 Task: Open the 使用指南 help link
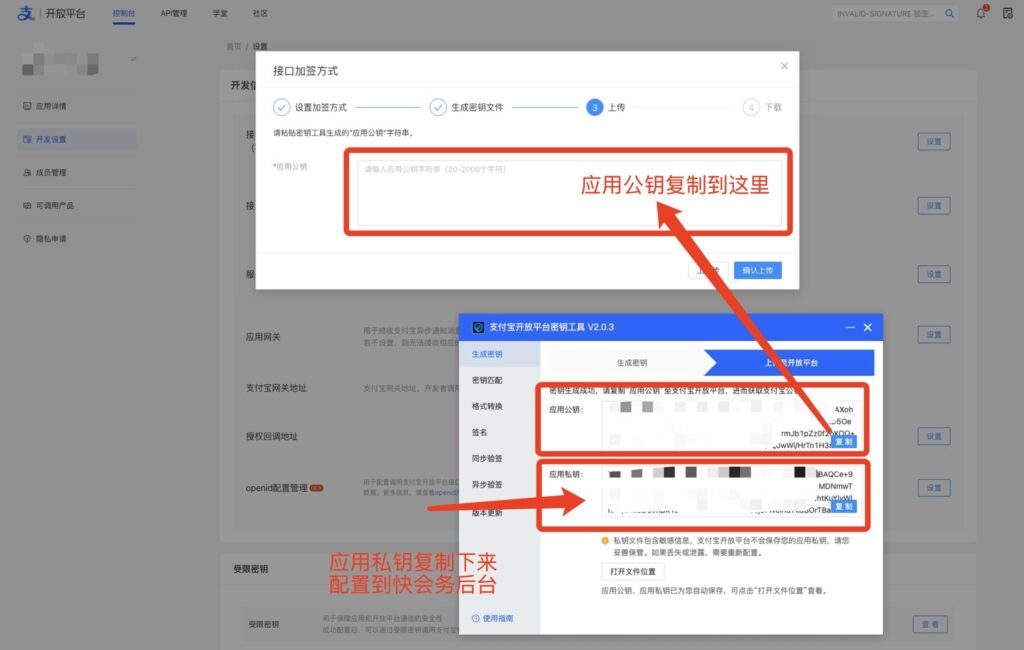492,618
